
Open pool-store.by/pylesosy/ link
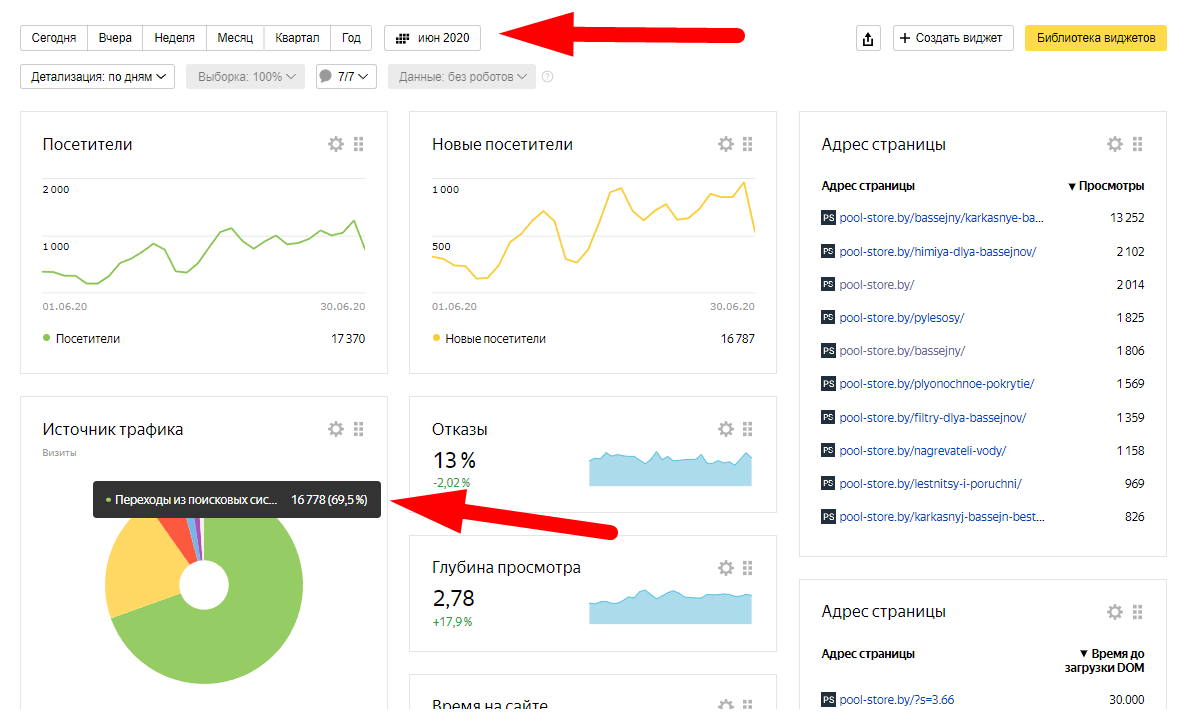point(901,318)
